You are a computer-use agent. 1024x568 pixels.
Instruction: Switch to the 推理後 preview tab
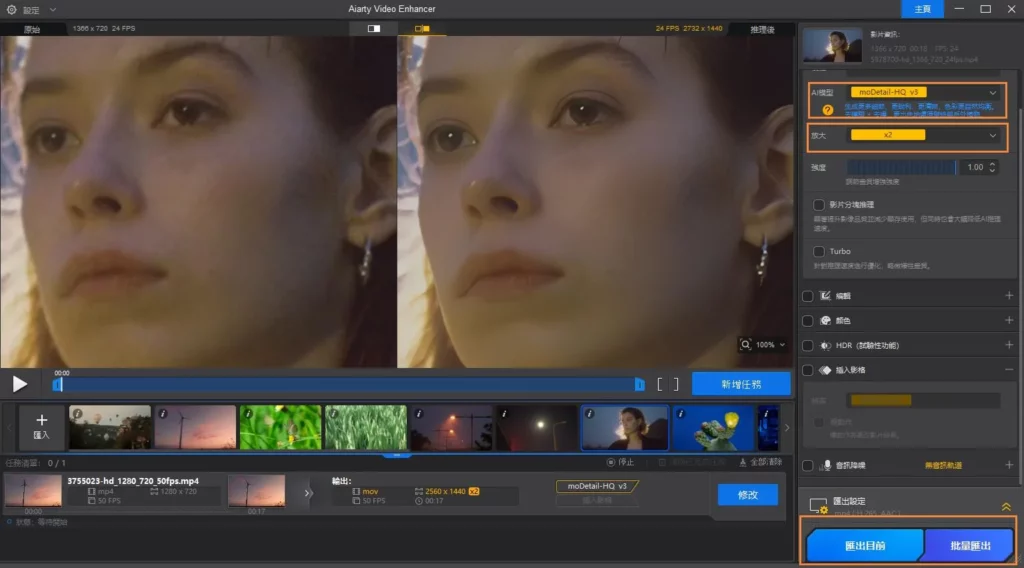click(762, 29)
